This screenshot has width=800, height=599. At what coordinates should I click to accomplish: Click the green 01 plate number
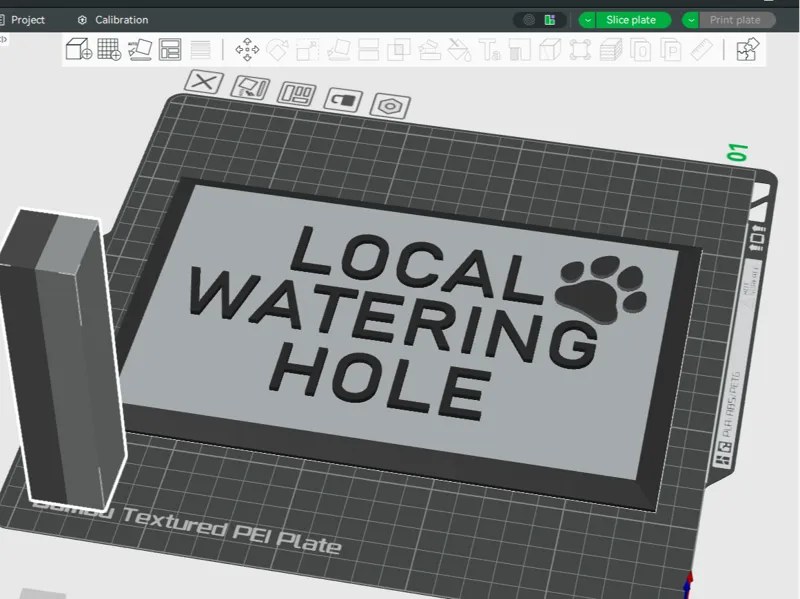(x=738, y=152)
